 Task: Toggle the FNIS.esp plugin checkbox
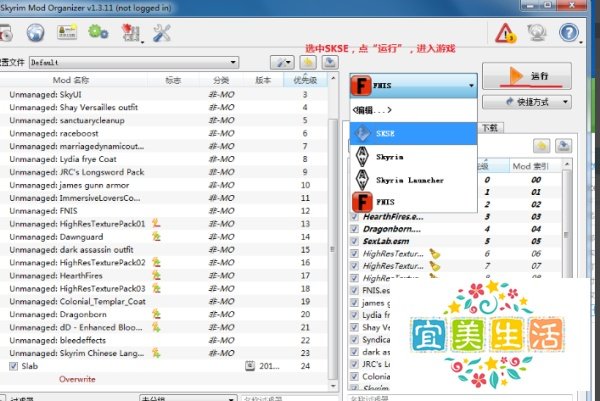pyautogui.click(x=354, y=290)
